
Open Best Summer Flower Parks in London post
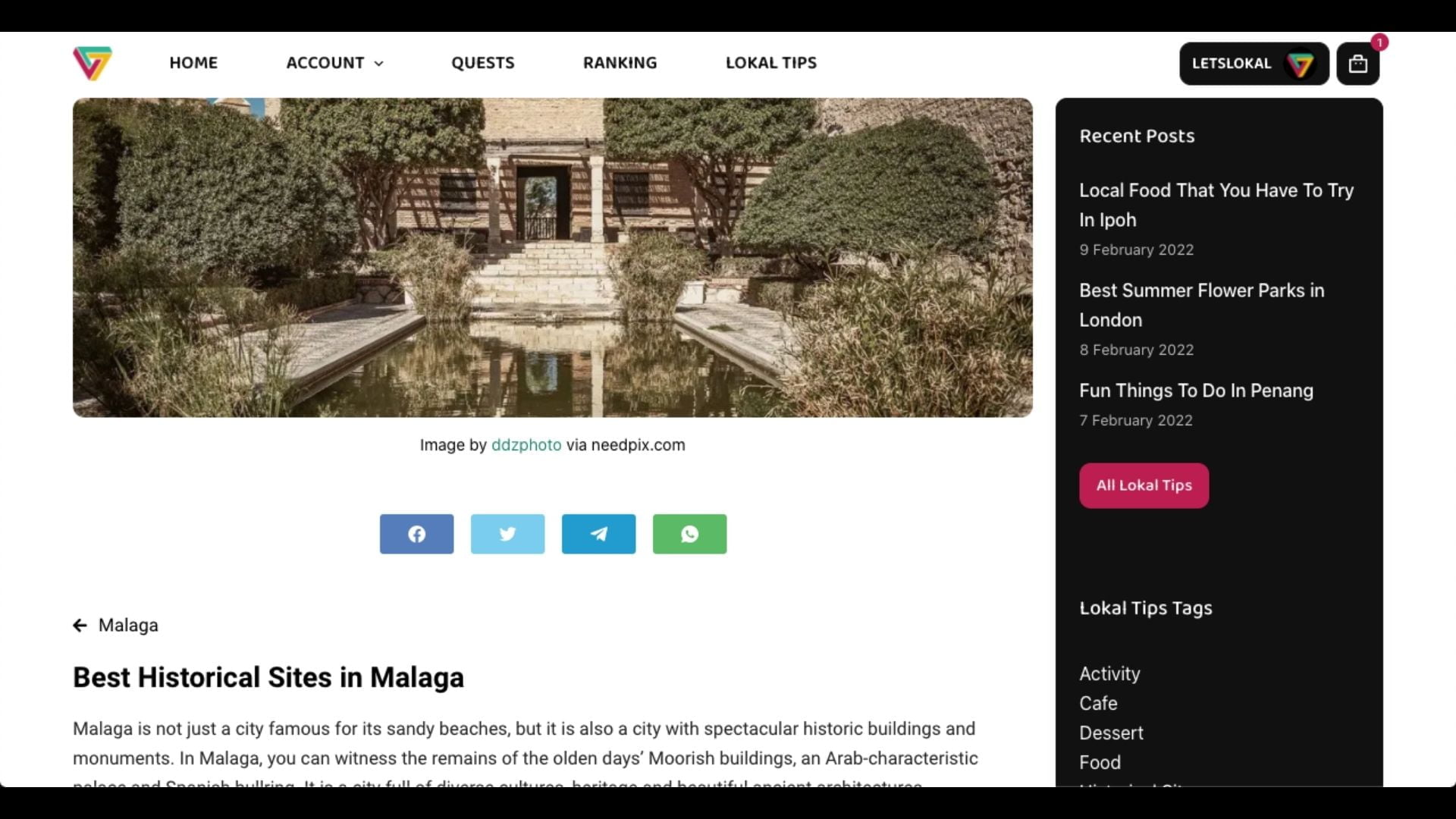click(x=1202, y=305)
